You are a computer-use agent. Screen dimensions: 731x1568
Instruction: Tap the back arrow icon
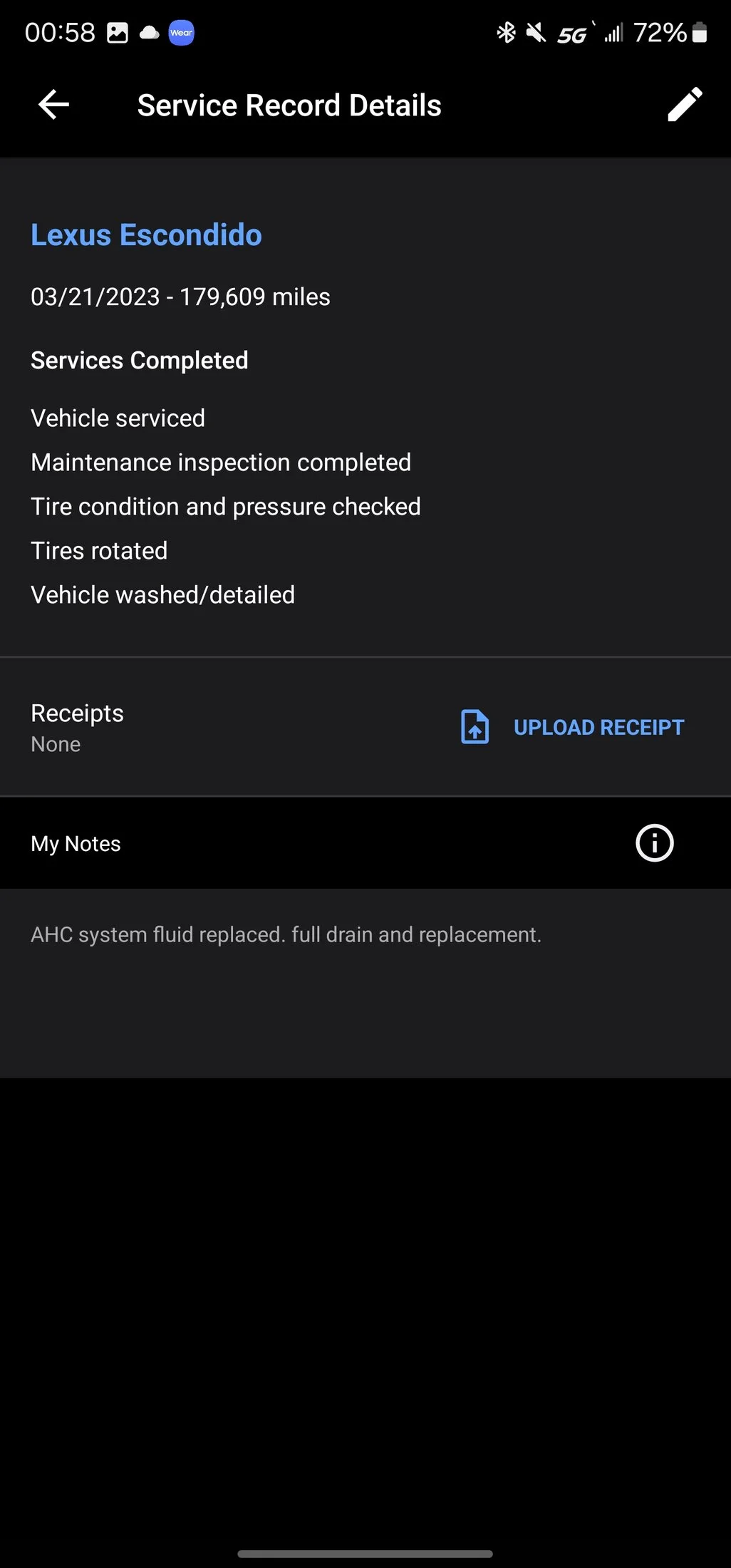tap(53, 105)
